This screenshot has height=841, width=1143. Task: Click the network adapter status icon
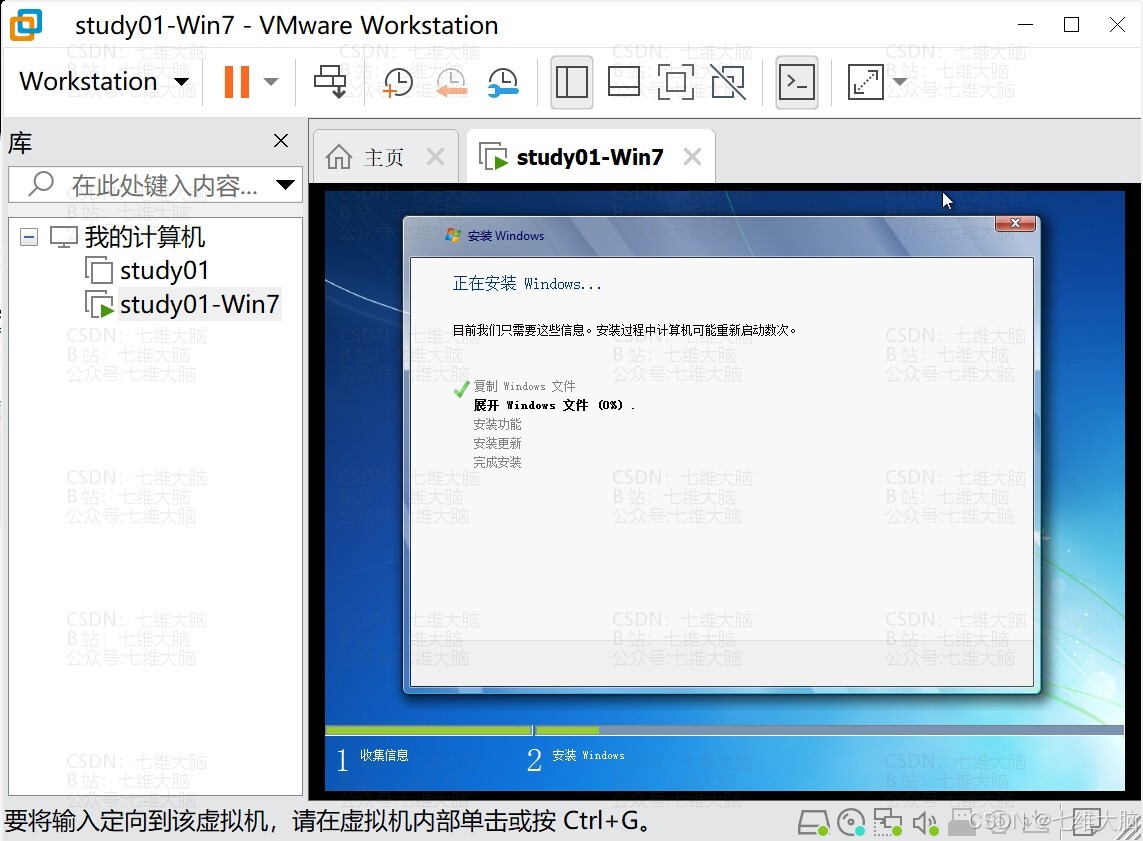[x=888, y=823]
